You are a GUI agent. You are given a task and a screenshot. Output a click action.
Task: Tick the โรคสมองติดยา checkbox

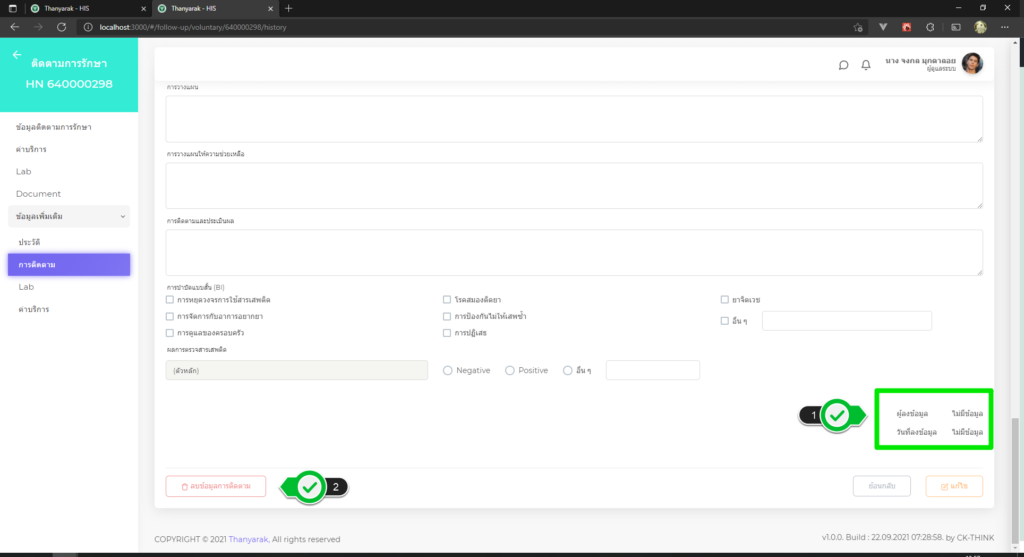click(447, 299)
